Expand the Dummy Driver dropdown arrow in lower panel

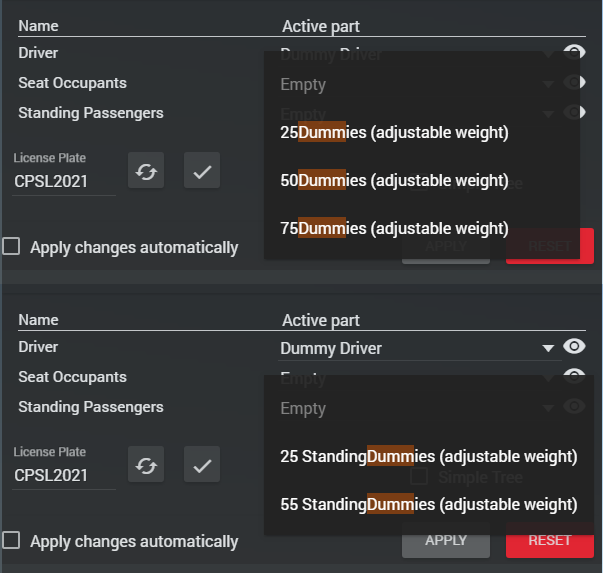click(548, 349)
